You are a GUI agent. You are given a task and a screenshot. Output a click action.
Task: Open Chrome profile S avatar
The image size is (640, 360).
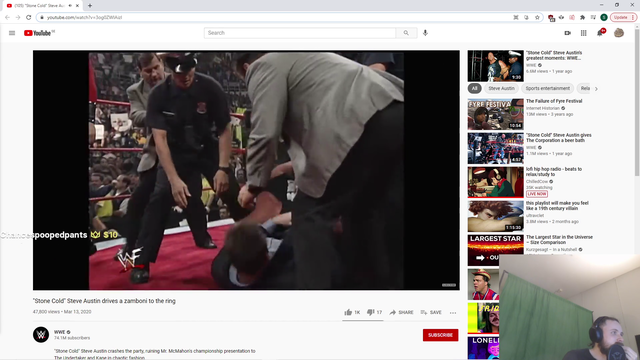(604, 18)
